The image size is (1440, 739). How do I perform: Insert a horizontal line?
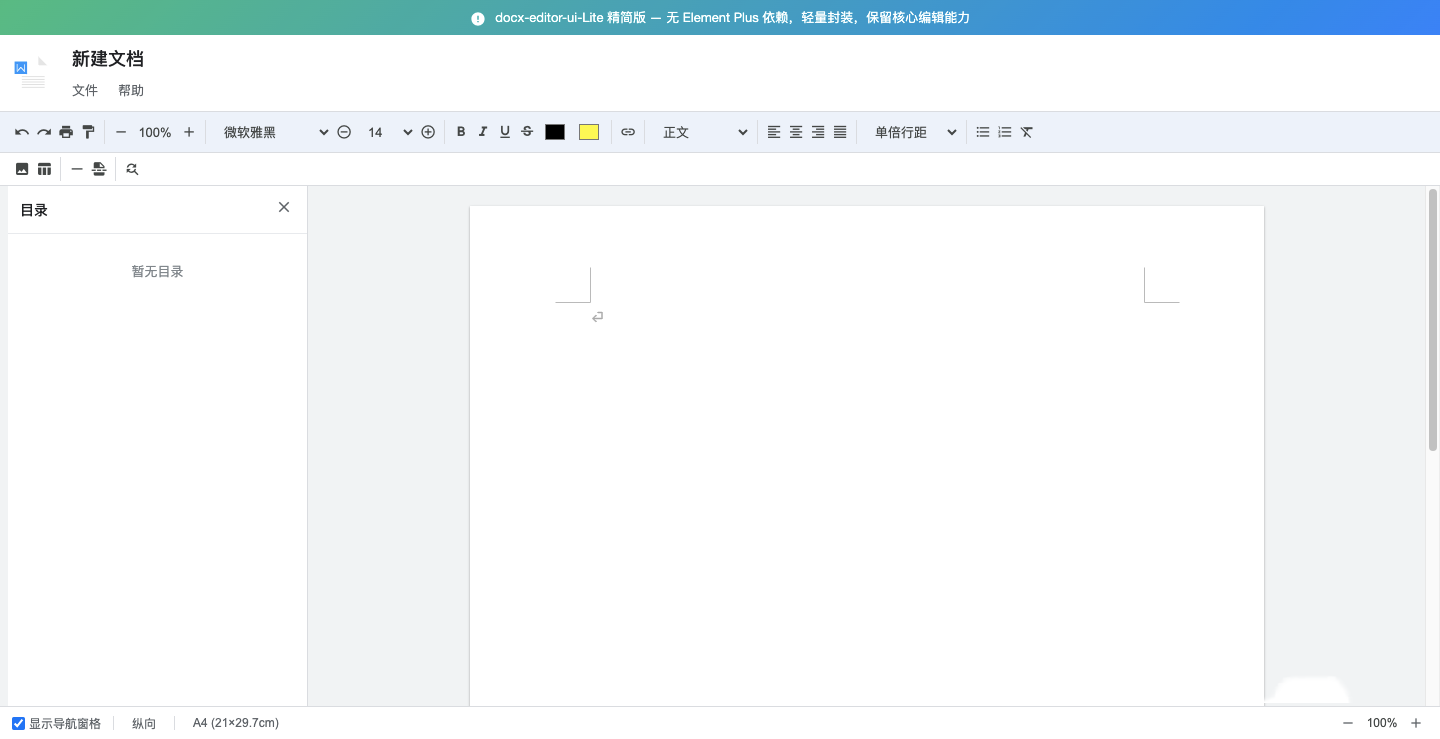pos(77,169)
